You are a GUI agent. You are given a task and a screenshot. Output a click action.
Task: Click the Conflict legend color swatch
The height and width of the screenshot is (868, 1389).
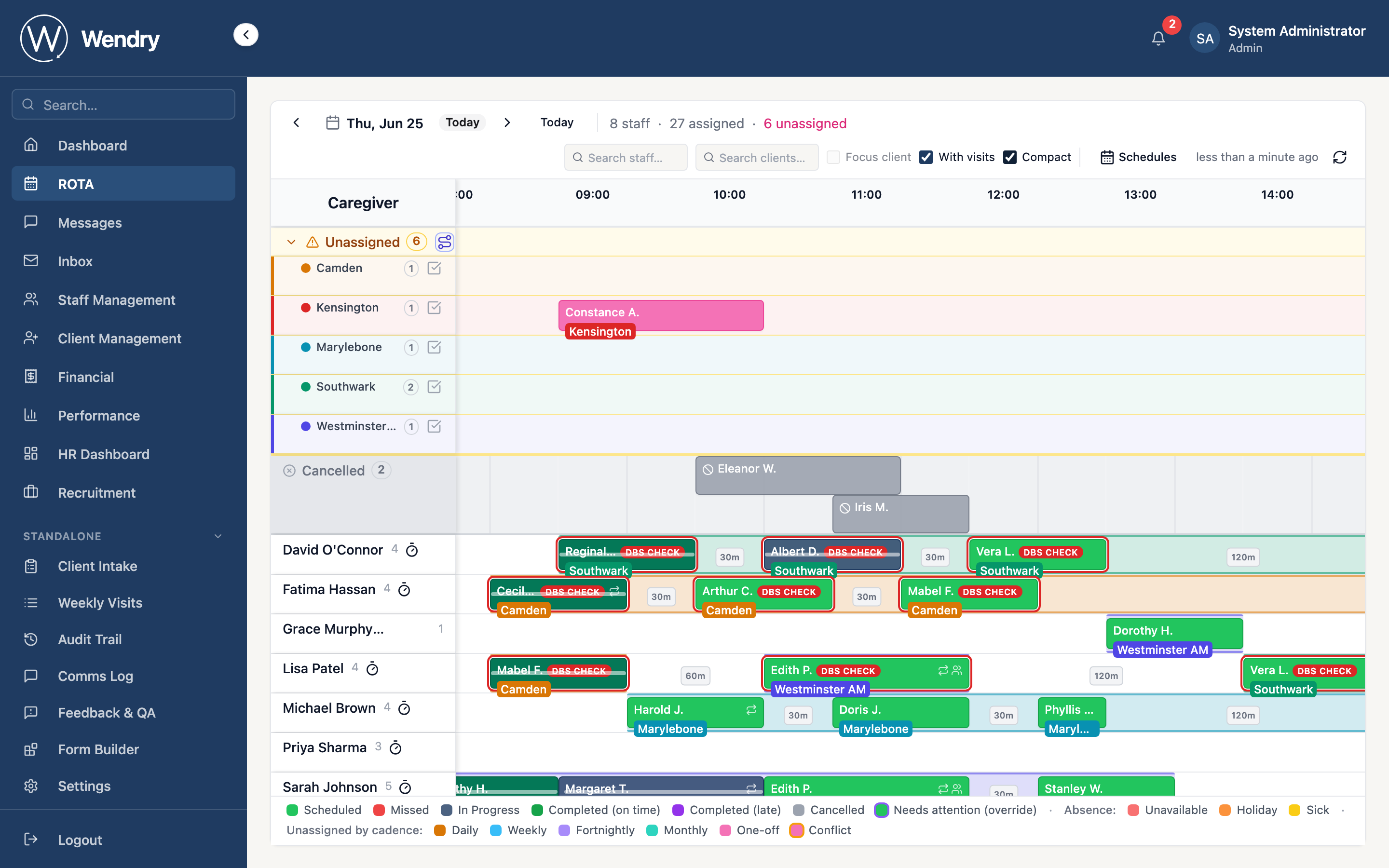coord(796,830)
